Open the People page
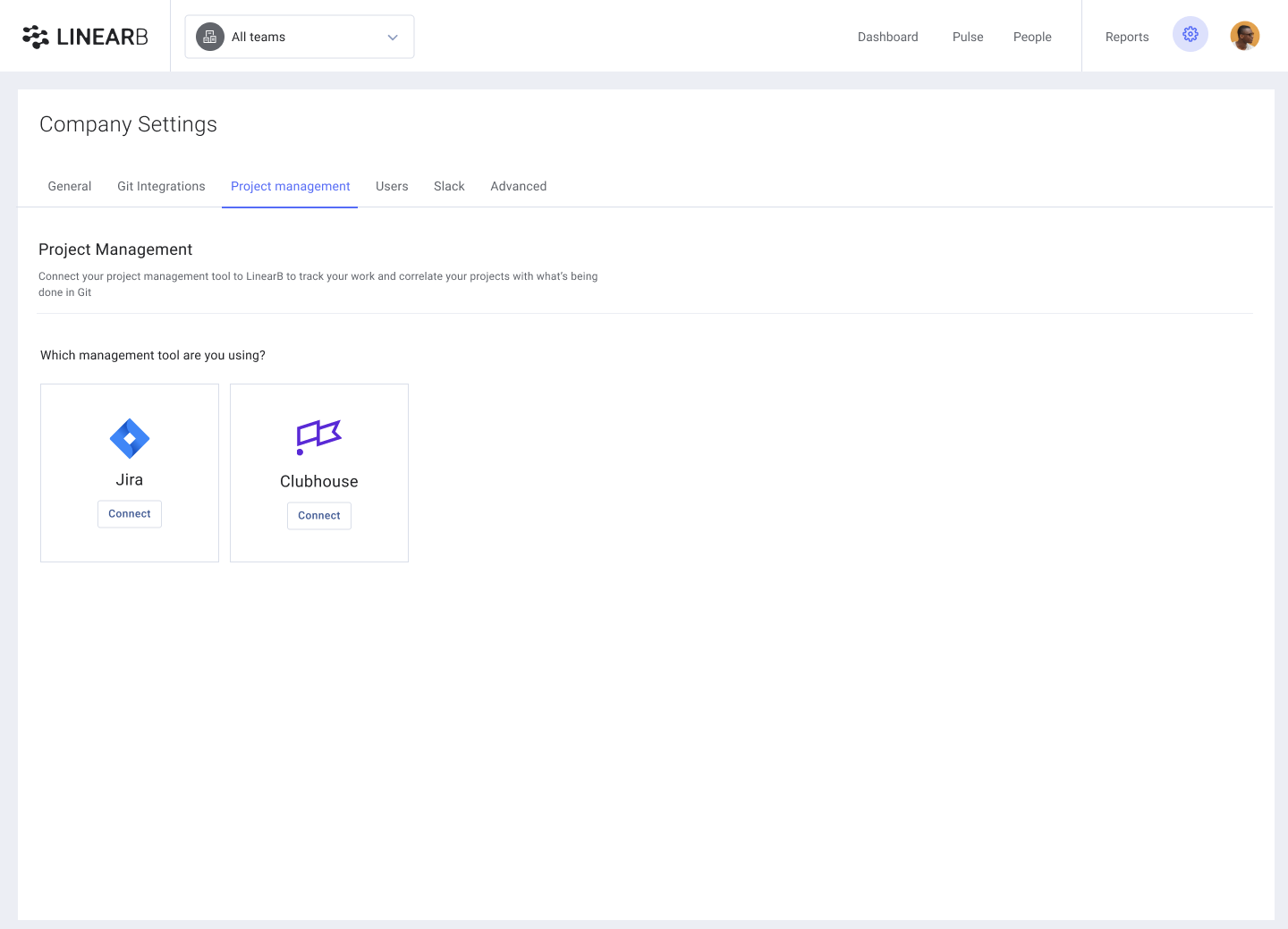Viewport: 1288px width, 929px height. click(1032, 37)
